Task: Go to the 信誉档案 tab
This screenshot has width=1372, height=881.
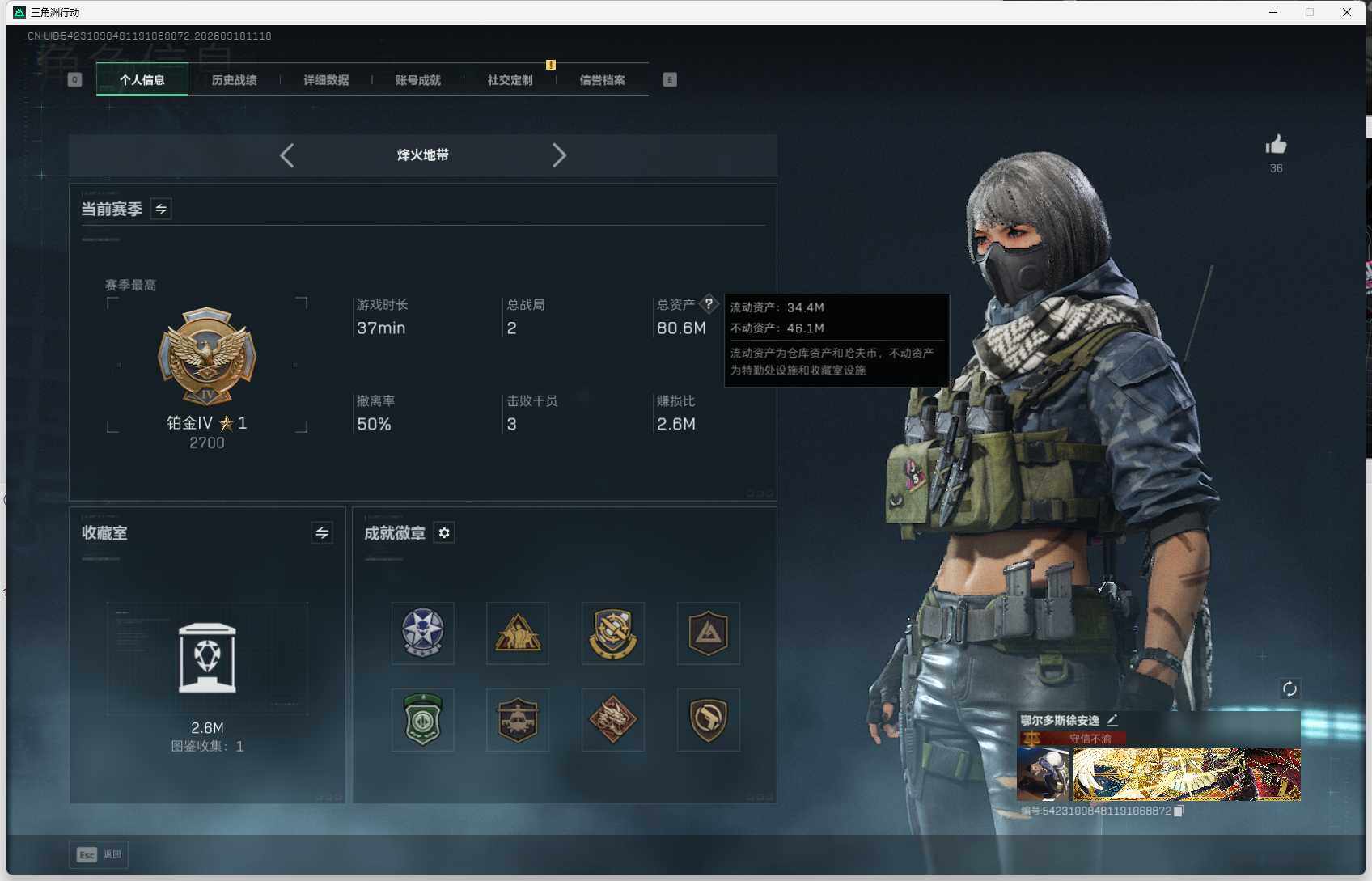Action: point(603,80)
